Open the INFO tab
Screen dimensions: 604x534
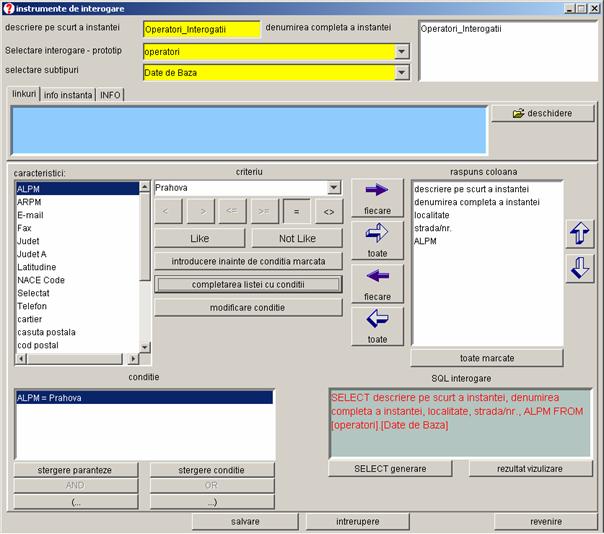click(x=110, y=94)
